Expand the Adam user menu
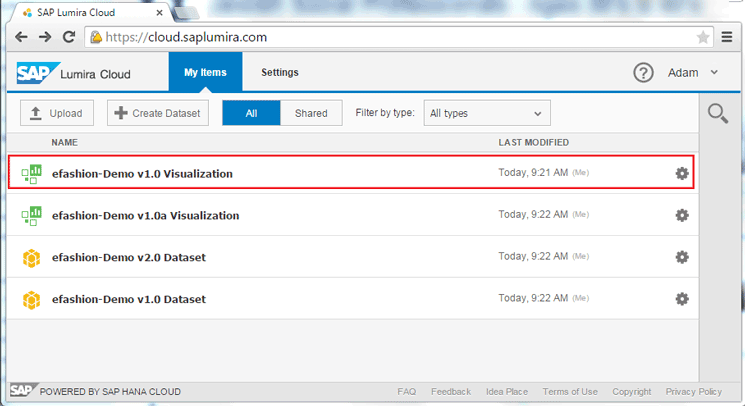 click(x=693, y=73)
